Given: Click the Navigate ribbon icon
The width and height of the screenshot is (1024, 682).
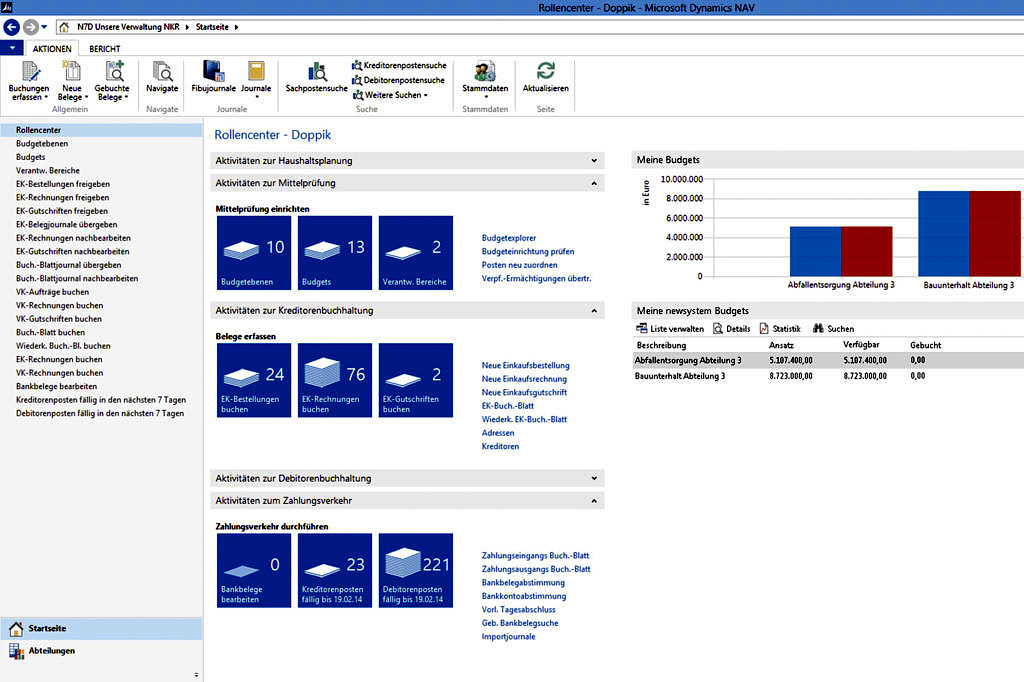Looking at the screenshot, I should [162, 73].
